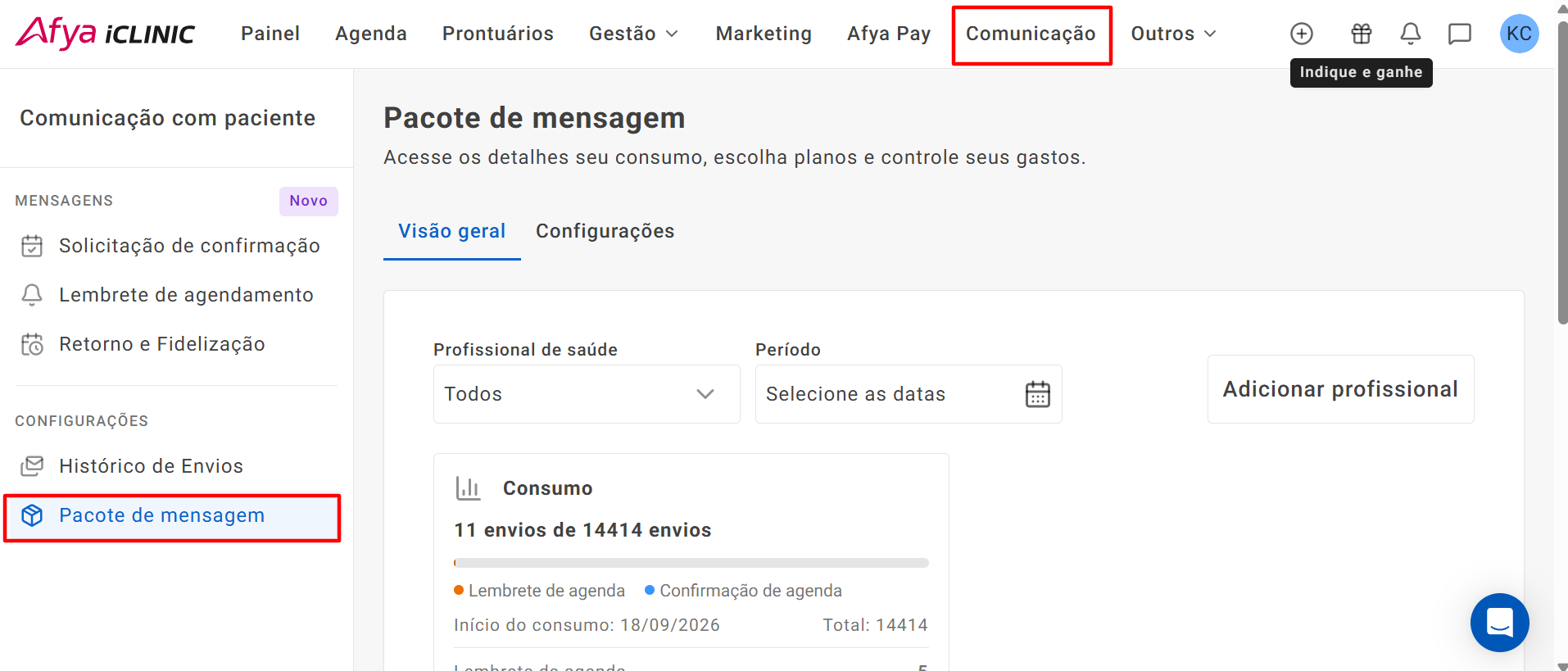Image resolution: width=1568 pixels, height=671 pixels.
Task: Open the Profissional de saúde Todos dropdown
Action: pos(587,394)
